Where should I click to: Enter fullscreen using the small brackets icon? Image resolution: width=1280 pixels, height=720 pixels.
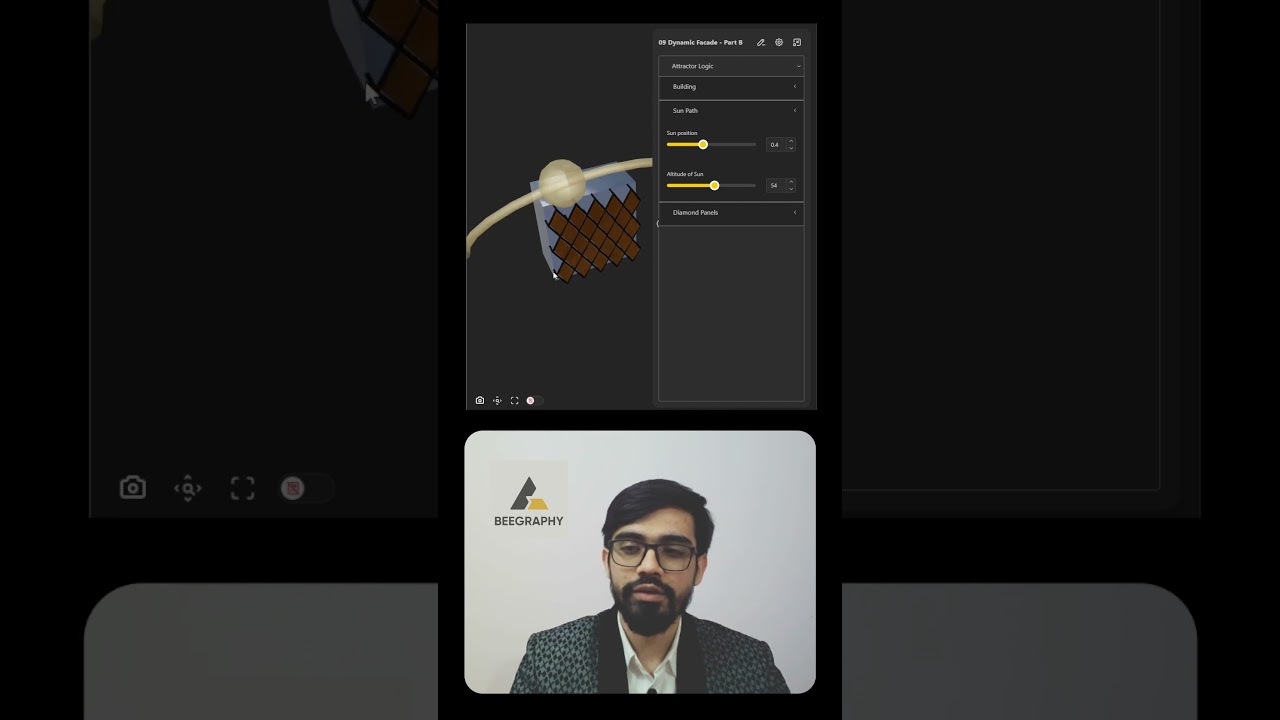(x=514, y=400)
